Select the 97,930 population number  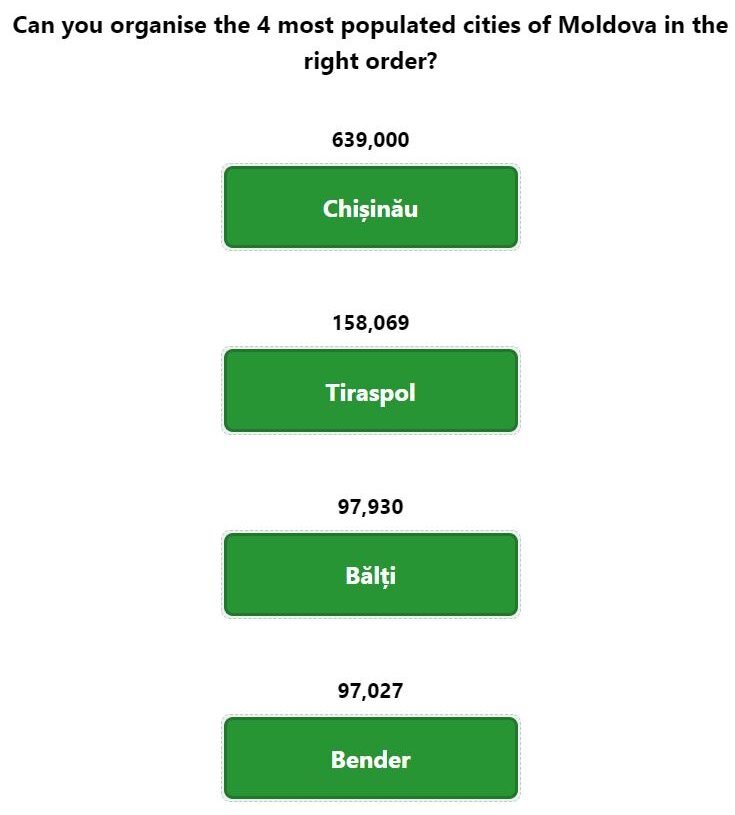(371, 507)
